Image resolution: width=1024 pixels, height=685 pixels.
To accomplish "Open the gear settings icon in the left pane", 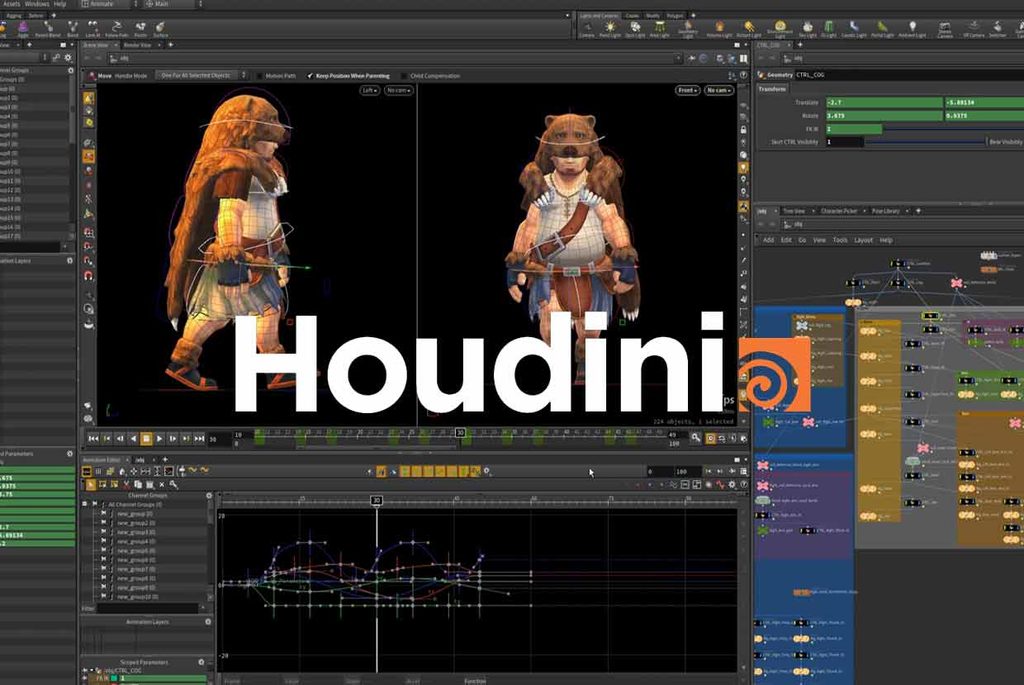I will click(x=68, y=58).
